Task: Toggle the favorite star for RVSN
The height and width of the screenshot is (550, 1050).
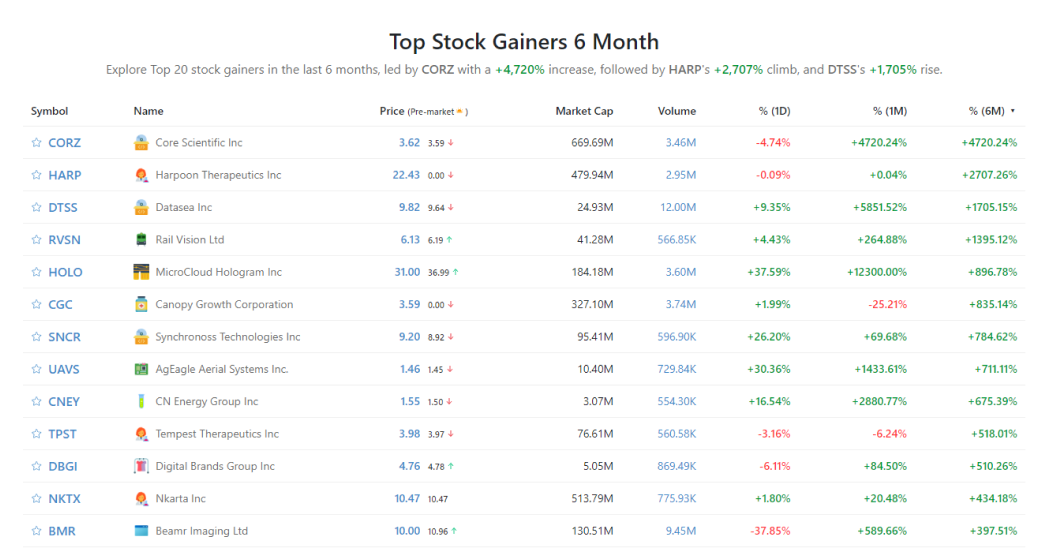Action: [x=36, y=239]
